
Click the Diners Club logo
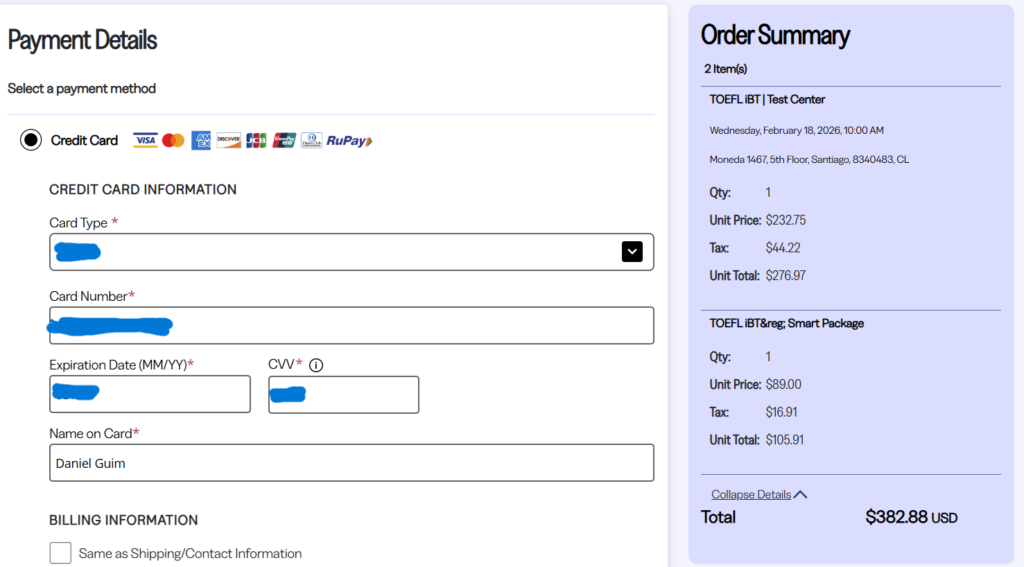coord(312,140)
